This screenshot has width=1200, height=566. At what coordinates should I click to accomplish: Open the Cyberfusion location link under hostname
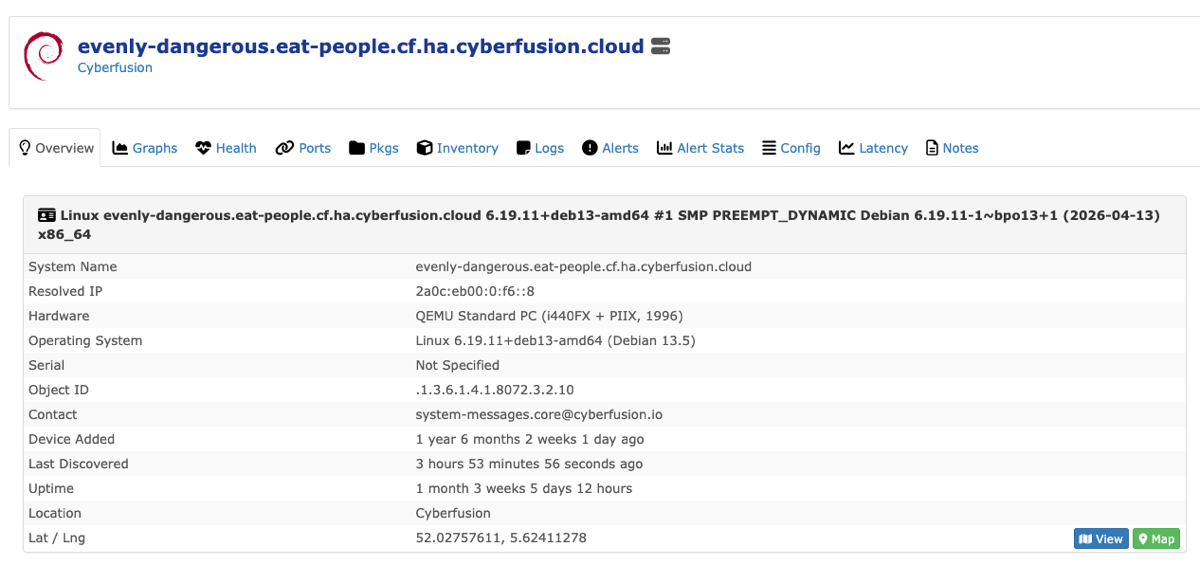pos(115,68)
